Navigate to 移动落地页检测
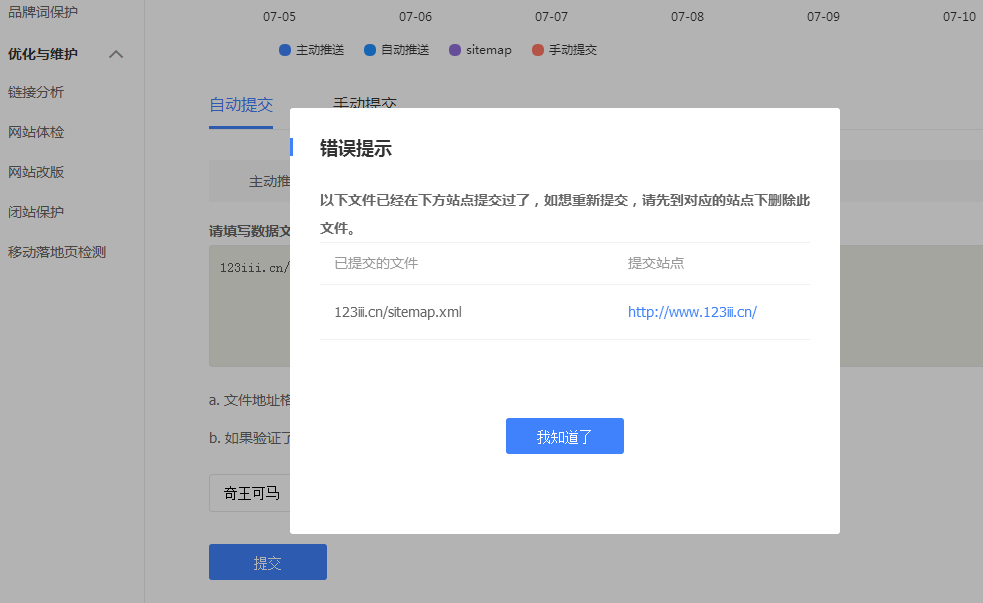Screen dimensions: 983x603 [57, 252]
